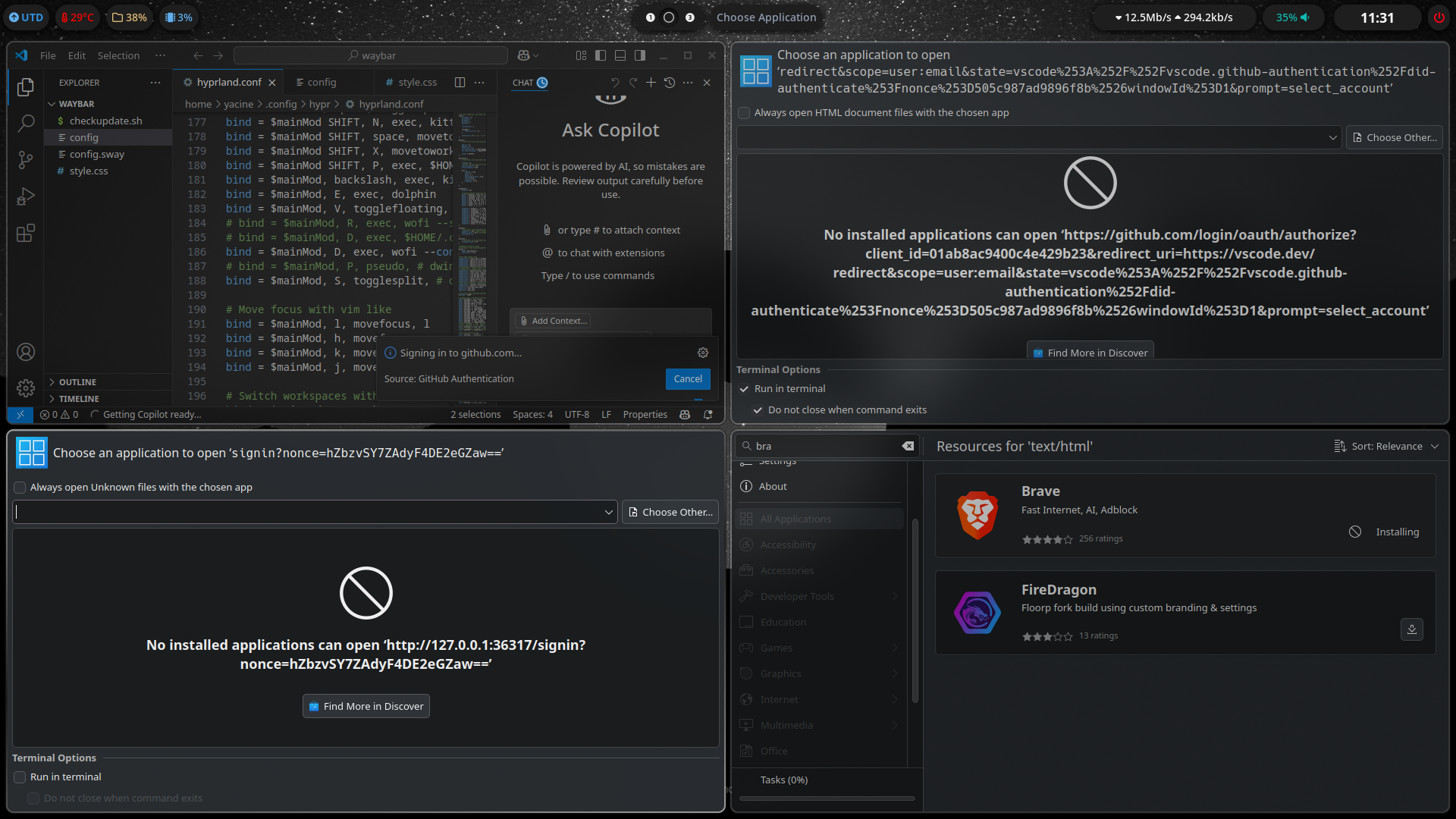Click 'Choose Other...' in the signin dialog
Screen dimensions: 1456x819
tap(670, 512)
